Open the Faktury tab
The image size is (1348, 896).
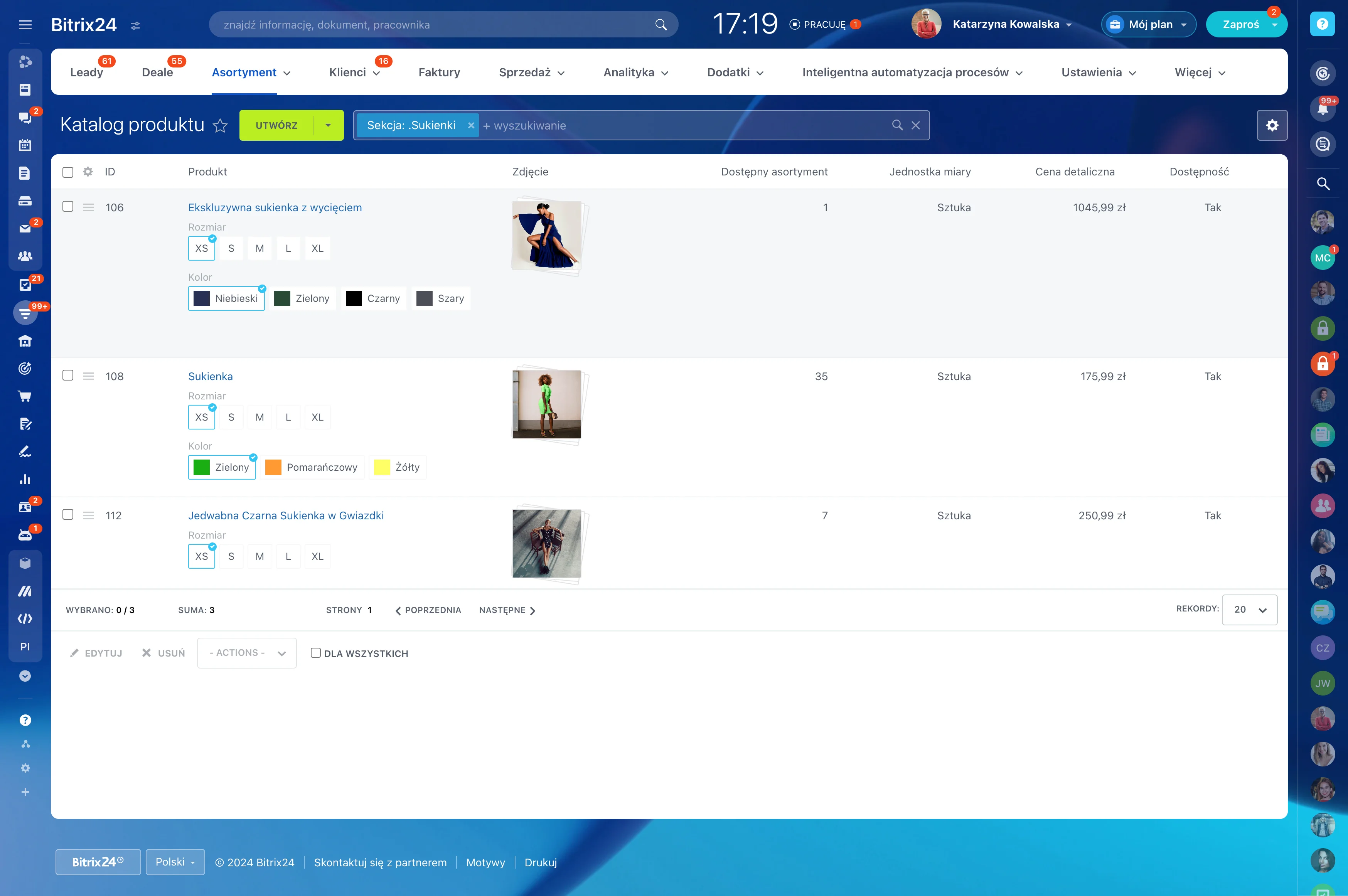(x=439, y=72)
